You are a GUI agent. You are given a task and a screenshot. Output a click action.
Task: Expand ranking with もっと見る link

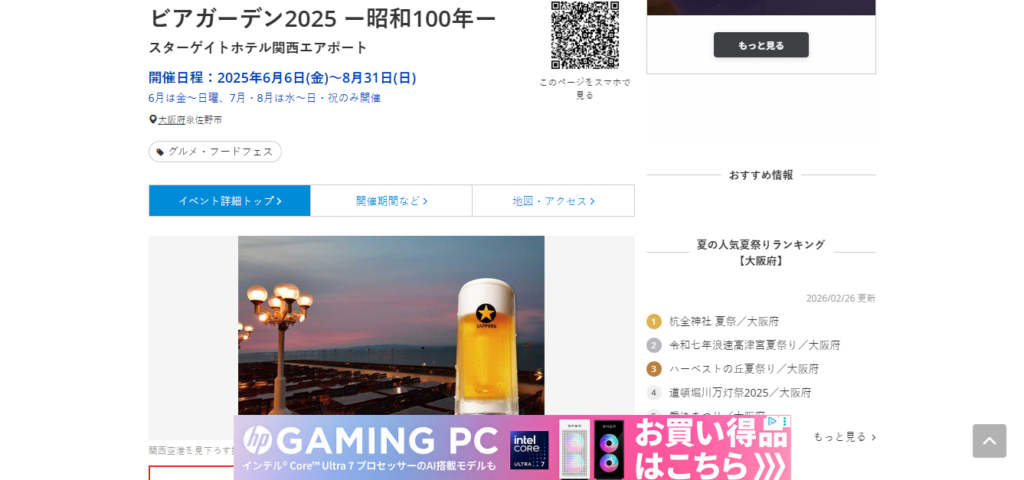pyautogui.click(x=844, y=437)
